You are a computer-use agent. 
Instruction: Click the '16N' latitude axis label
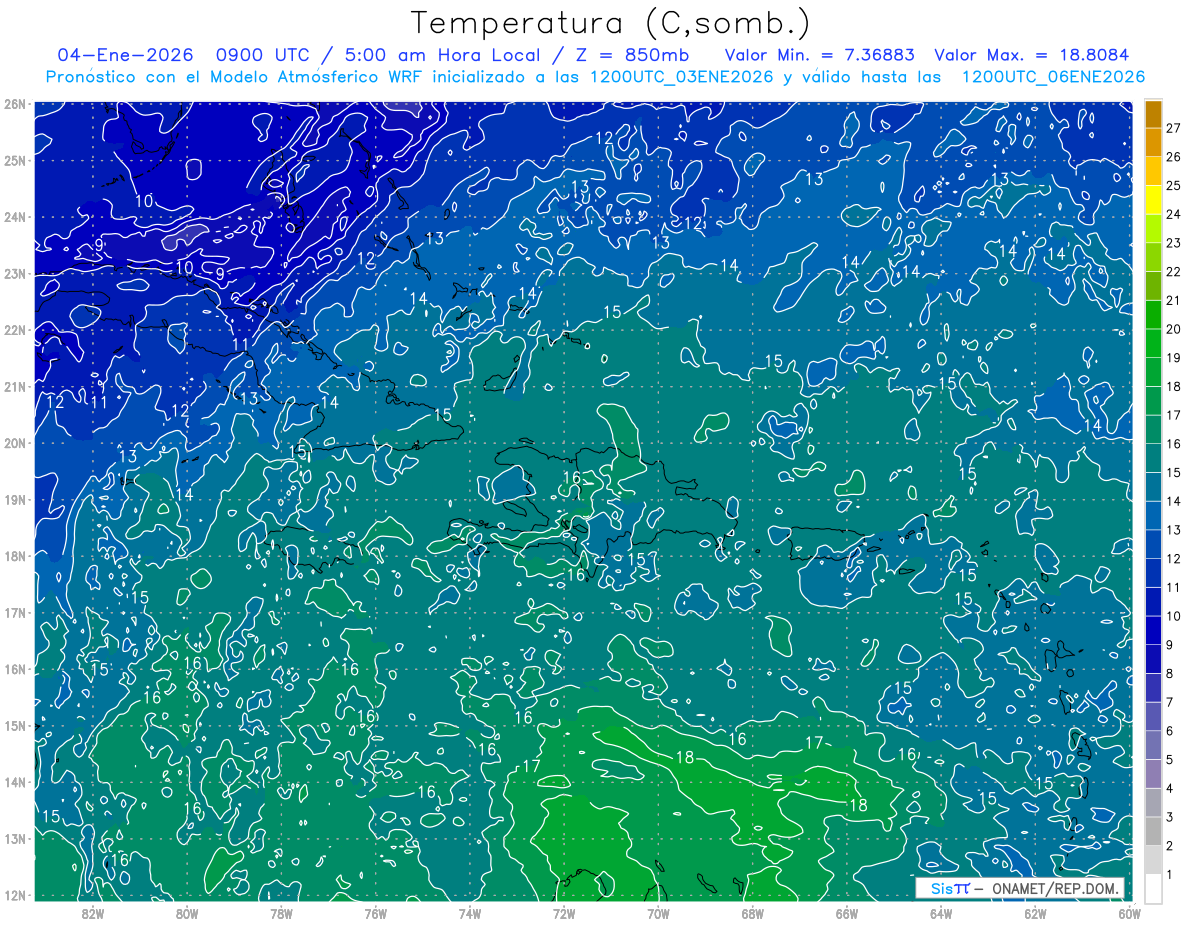click(14, 669)
